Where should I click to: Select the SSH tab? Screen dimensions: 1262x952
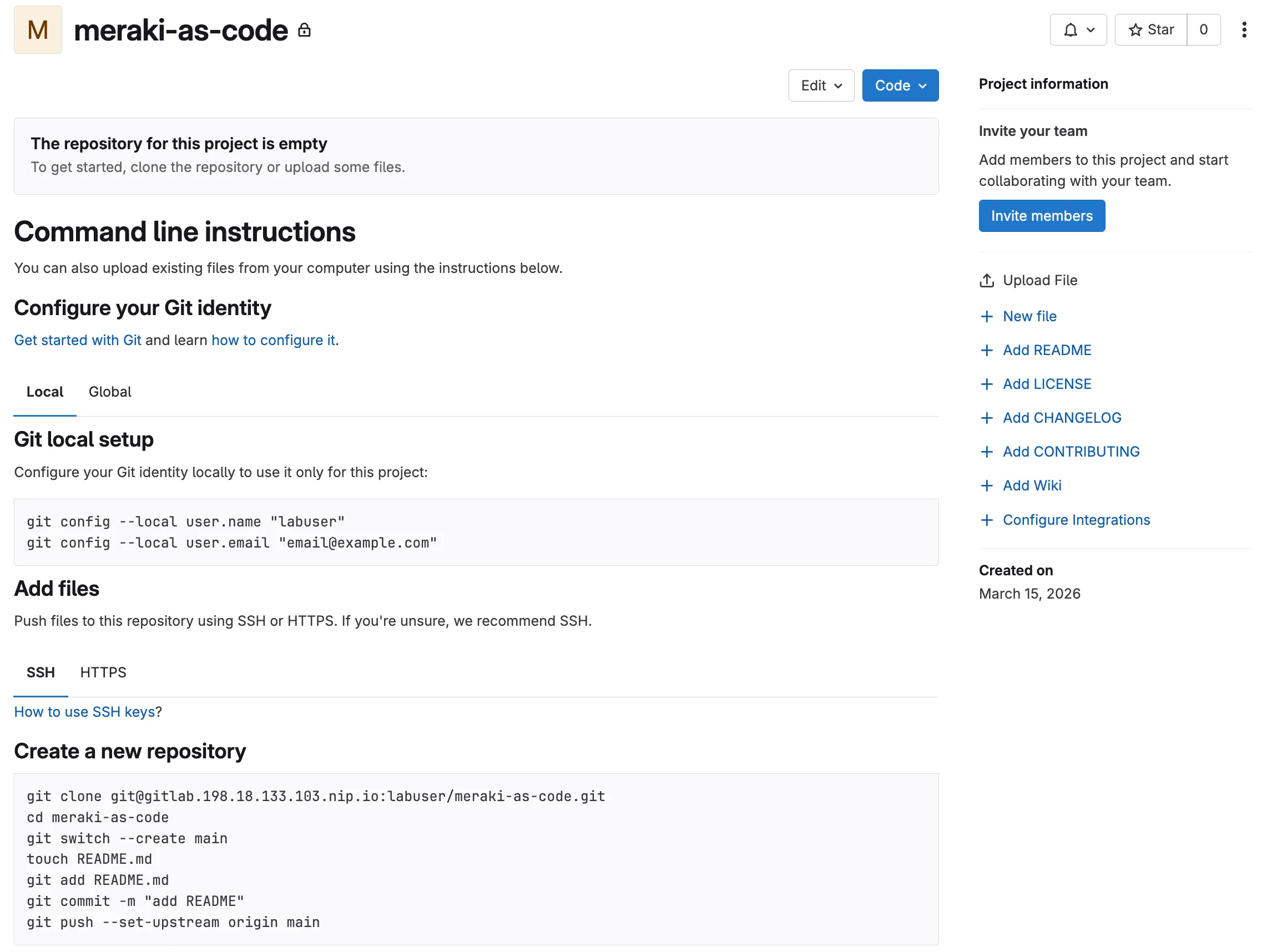tap(41, 672)
